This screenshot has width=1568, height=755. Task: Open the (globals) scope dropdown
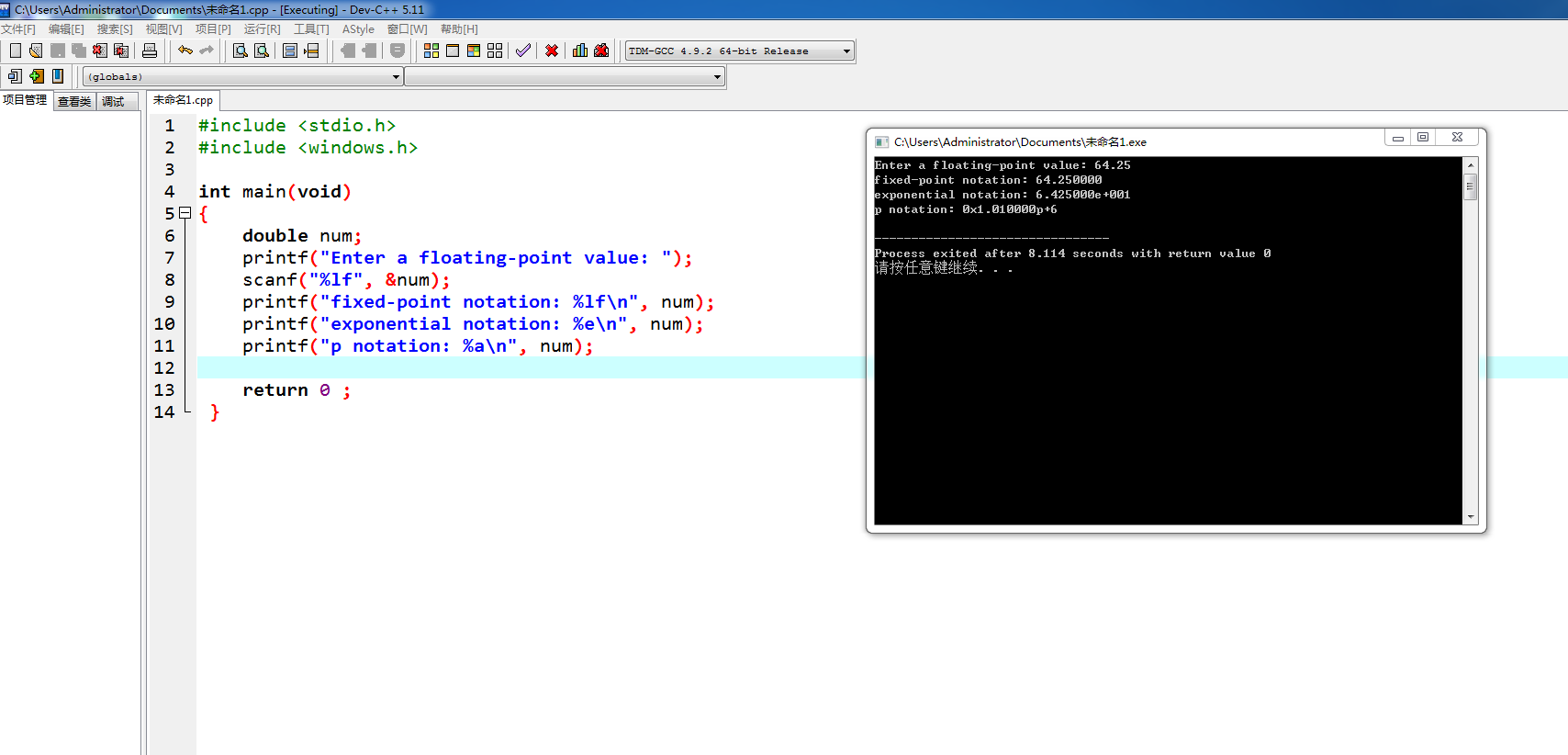click(242, 76)
